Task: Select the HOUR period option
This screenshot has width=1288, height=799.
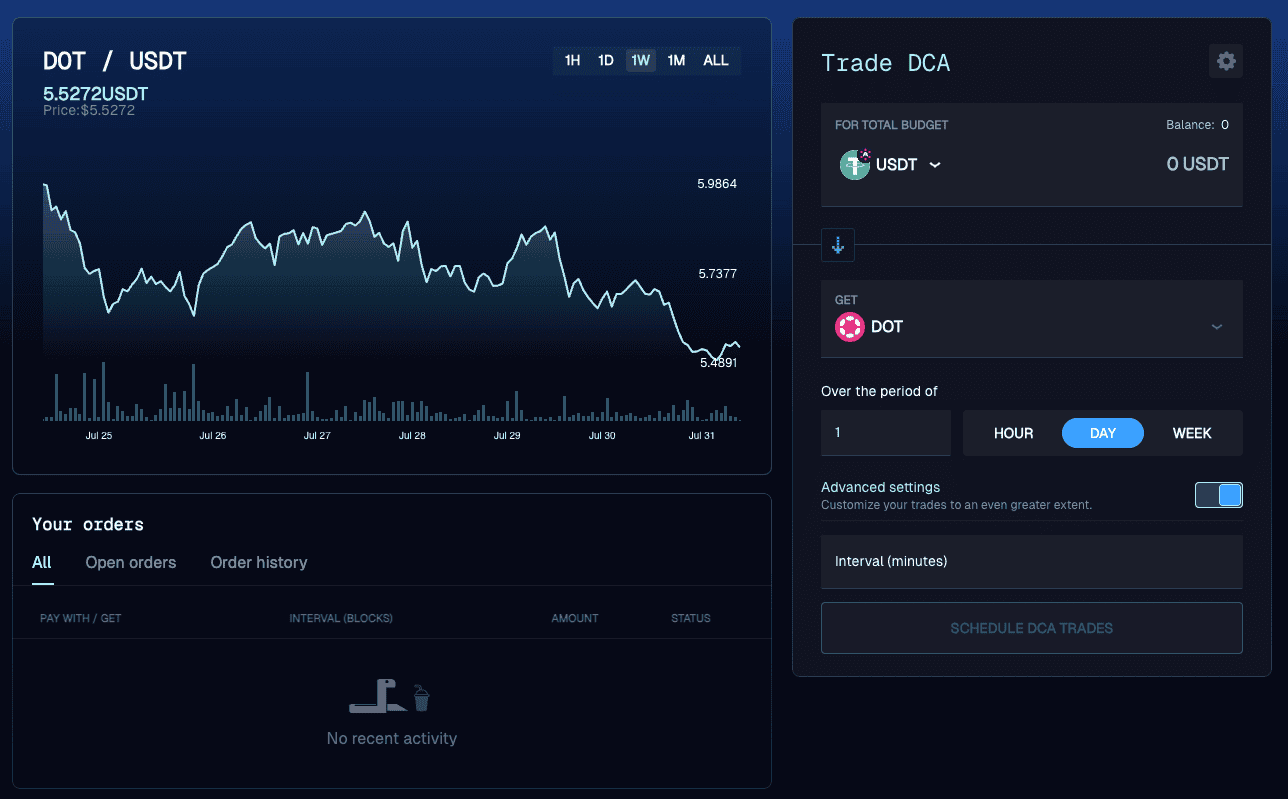Action: tap(1013, 433)
